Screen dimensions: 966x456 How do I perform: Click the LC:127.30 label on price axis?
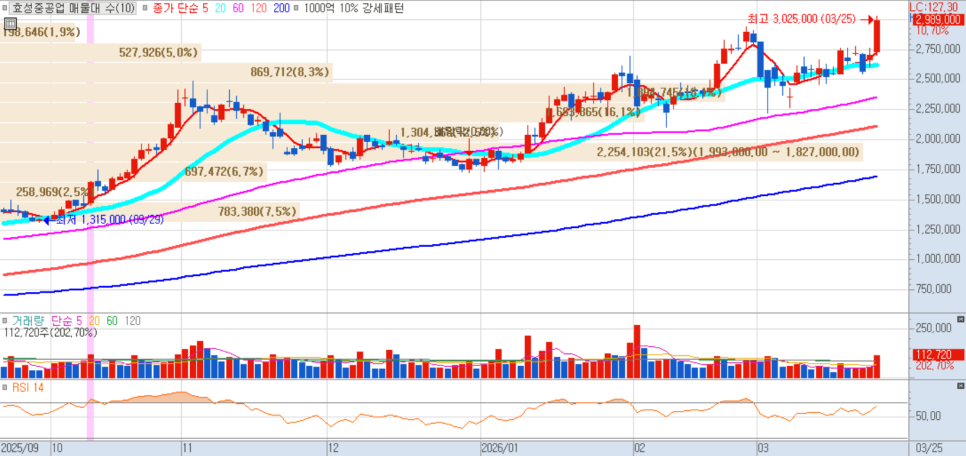pos(935,7)
